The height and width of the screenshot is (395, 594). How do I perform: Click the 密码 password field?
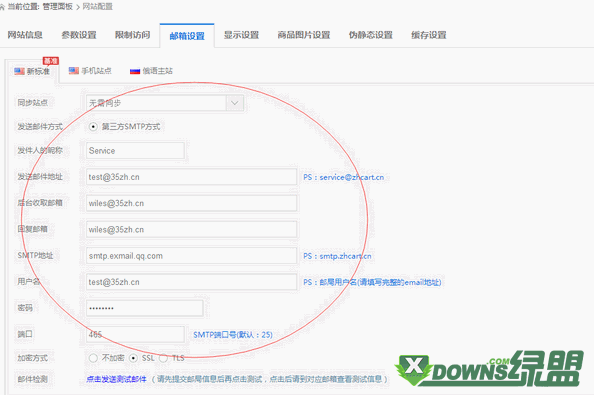click(x=145, y=308)
